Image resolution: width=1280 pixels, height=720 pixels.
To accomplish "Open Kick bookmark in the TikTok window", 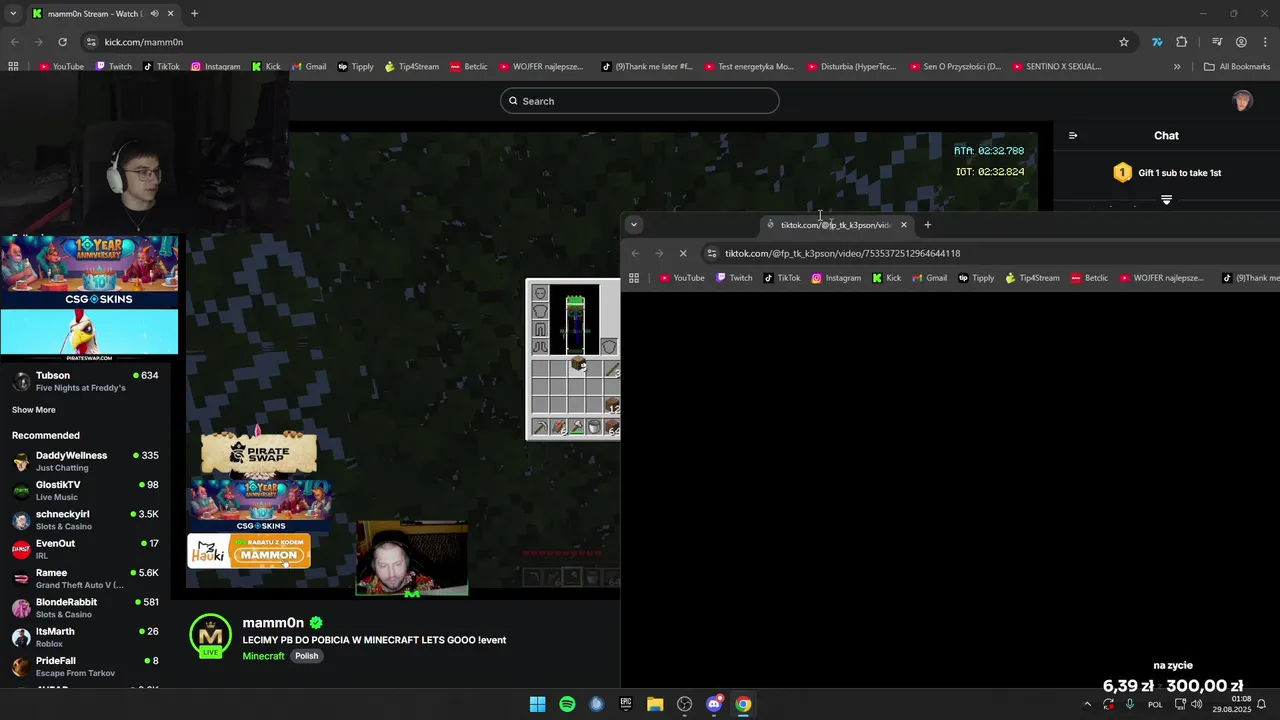I will pos(886,278).
